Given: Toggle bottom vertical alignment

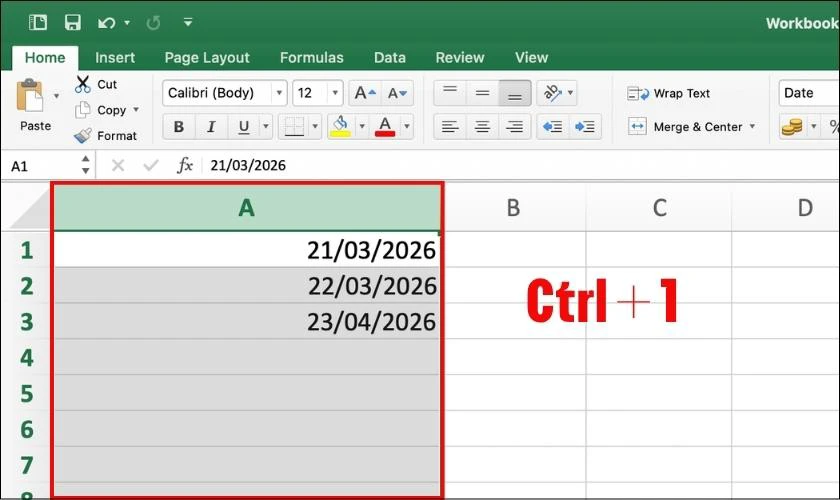Looking at the screenshot, I should pyautogui.click(x=515, y=93).
